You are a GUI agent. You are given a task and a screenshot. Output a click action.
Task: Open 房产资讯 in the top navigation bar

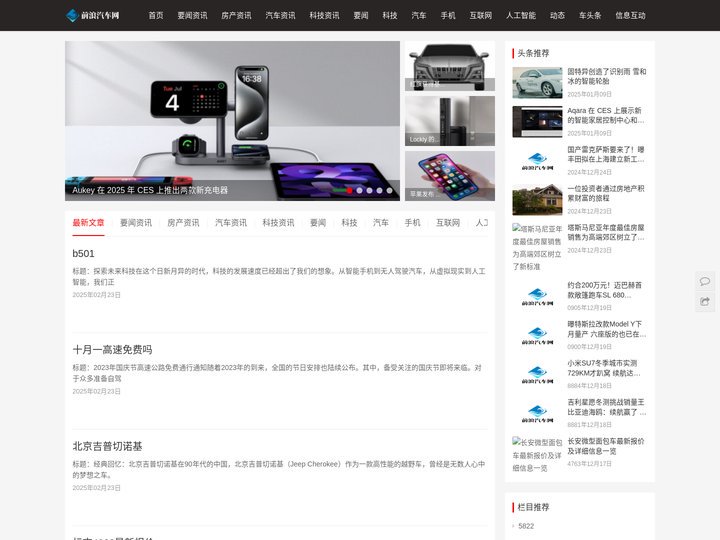click(x=236, y=15)
